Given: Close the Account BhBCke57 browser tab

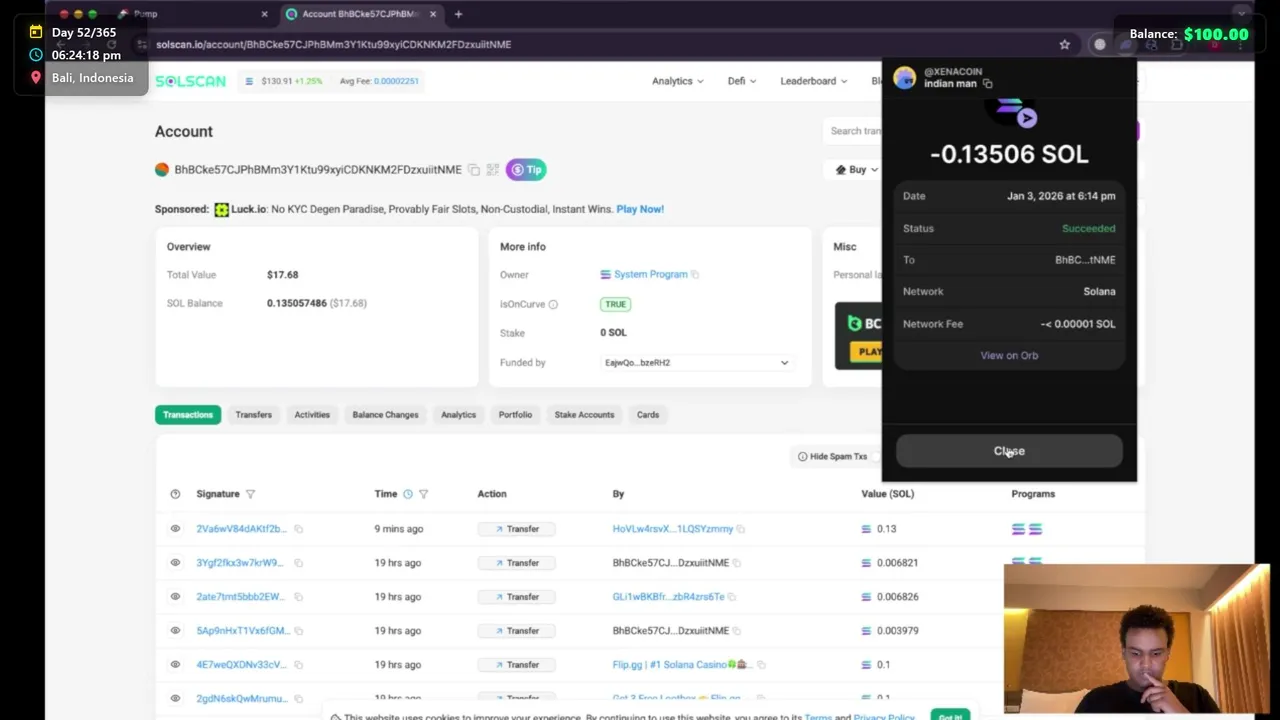Looking at the screenshot, I should pos(432,14).
